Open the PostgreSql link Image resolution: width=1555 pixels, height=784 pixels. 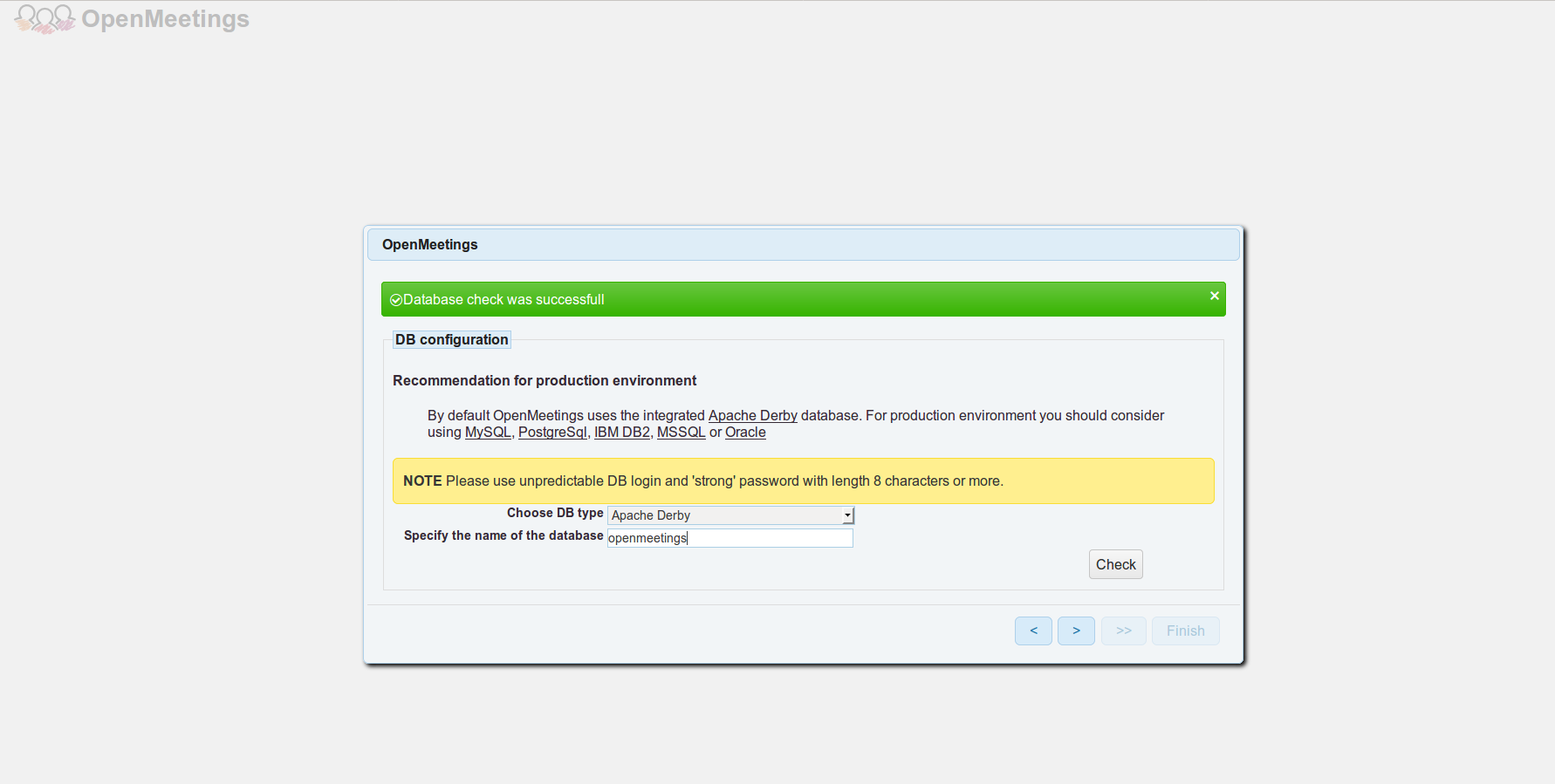coord(552,432)
